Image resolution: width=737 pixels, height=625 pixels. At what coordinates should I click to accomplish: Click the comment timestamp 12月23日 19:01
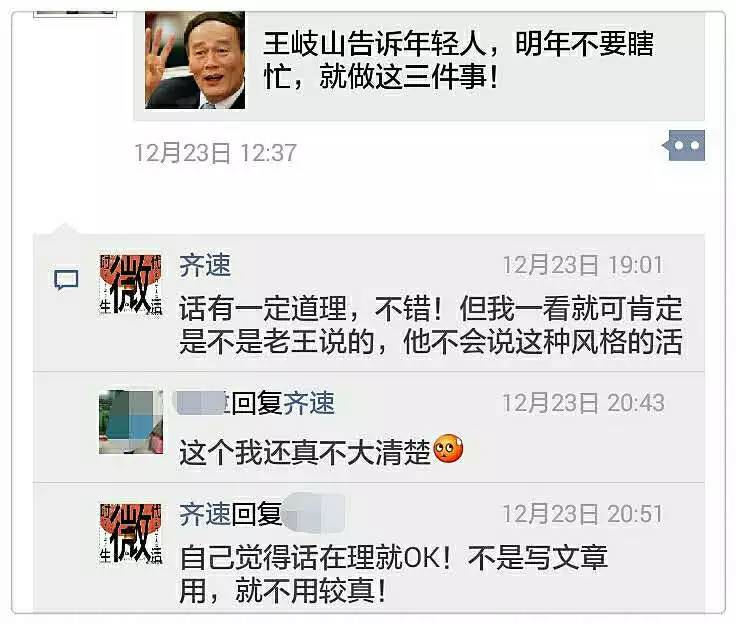coord(583,266)
